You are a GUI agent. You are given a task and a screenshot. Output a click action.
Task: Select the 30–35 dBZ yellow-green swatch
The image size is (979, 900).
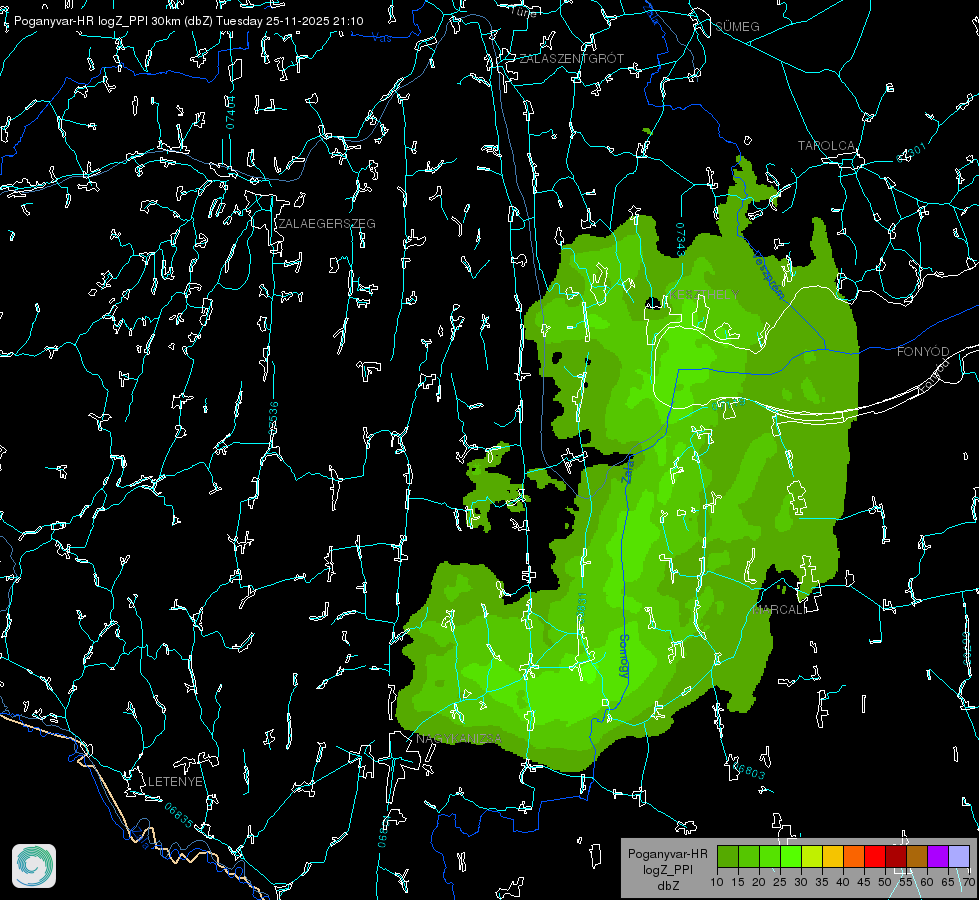[812, 856]
